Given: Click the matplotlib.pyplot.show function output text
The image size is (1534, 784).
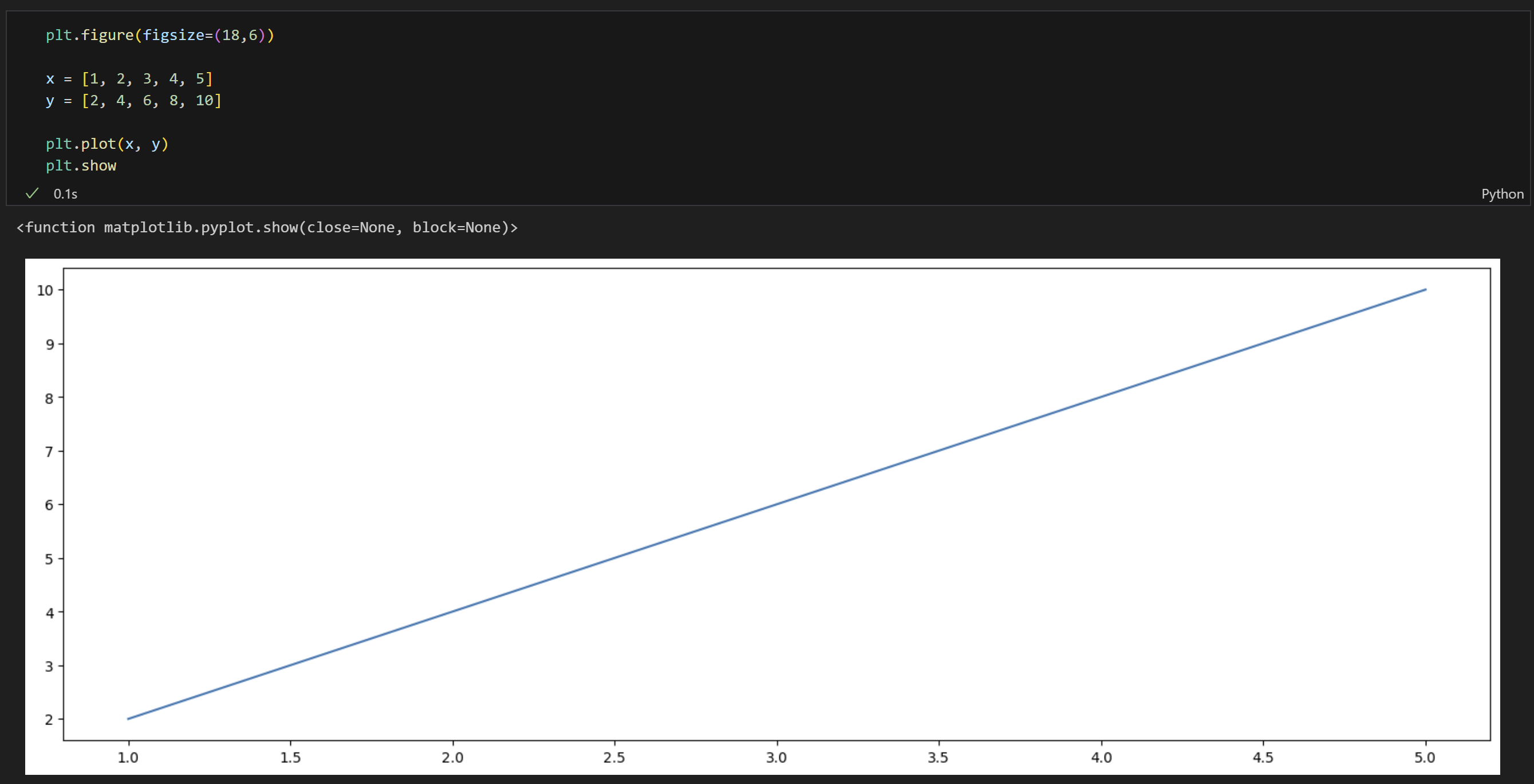Looking at the screenshot, I should coord(267,227).
